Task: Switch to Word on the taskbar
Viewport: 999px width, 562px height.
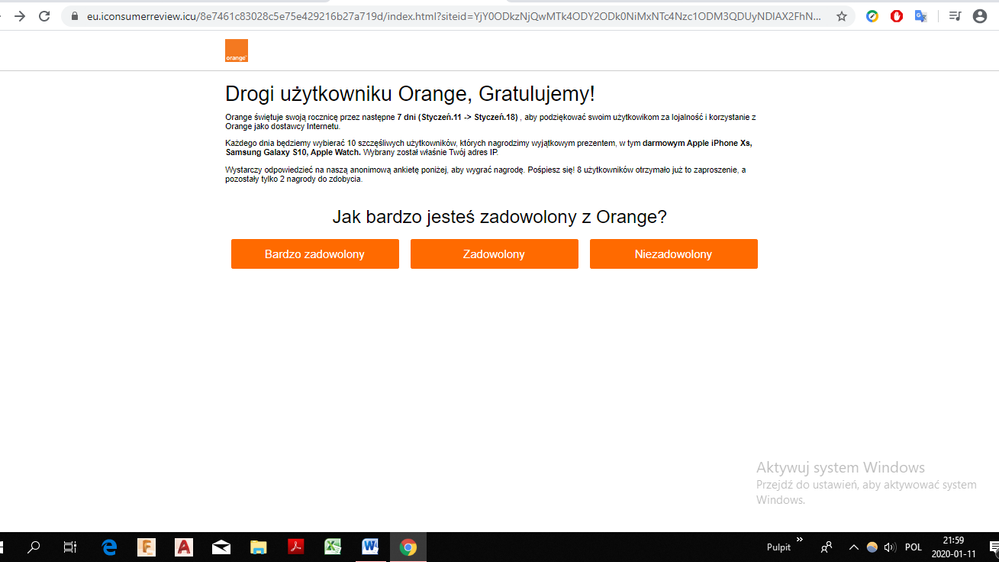Action: [x=370, y=547]
